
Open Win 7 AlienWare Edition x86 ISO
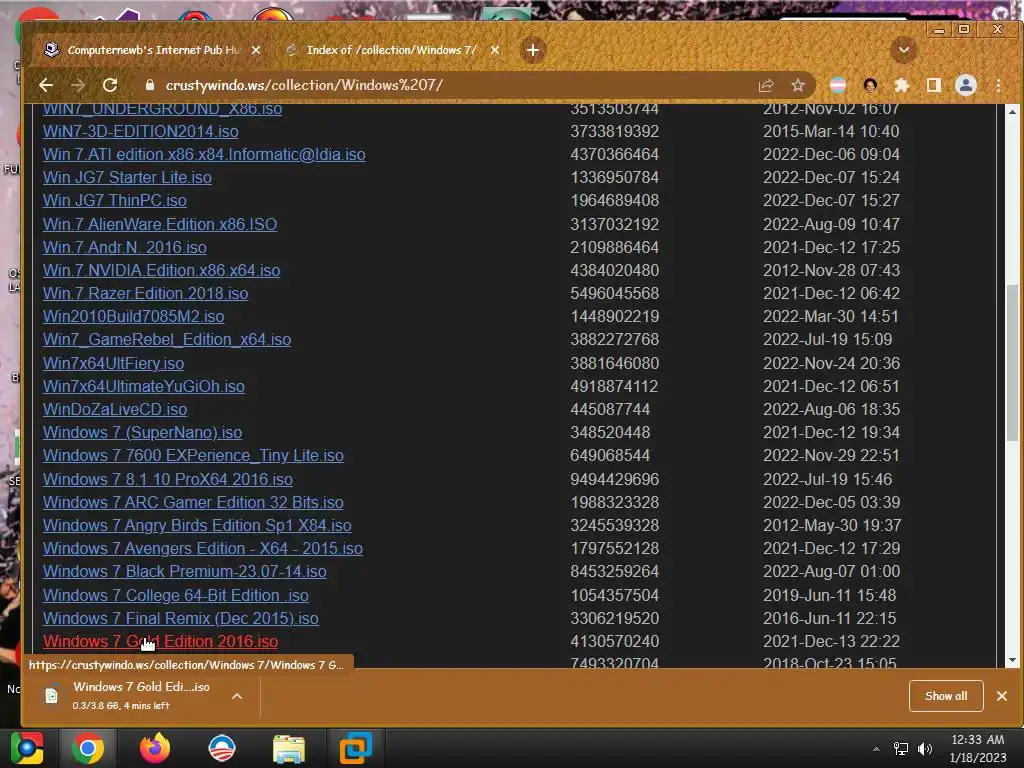160,225
